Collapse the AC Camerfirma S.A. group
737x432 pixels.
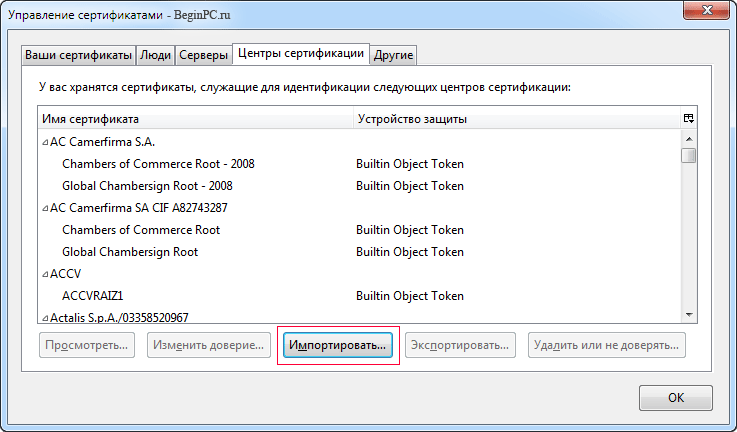[x=45, y=142]
